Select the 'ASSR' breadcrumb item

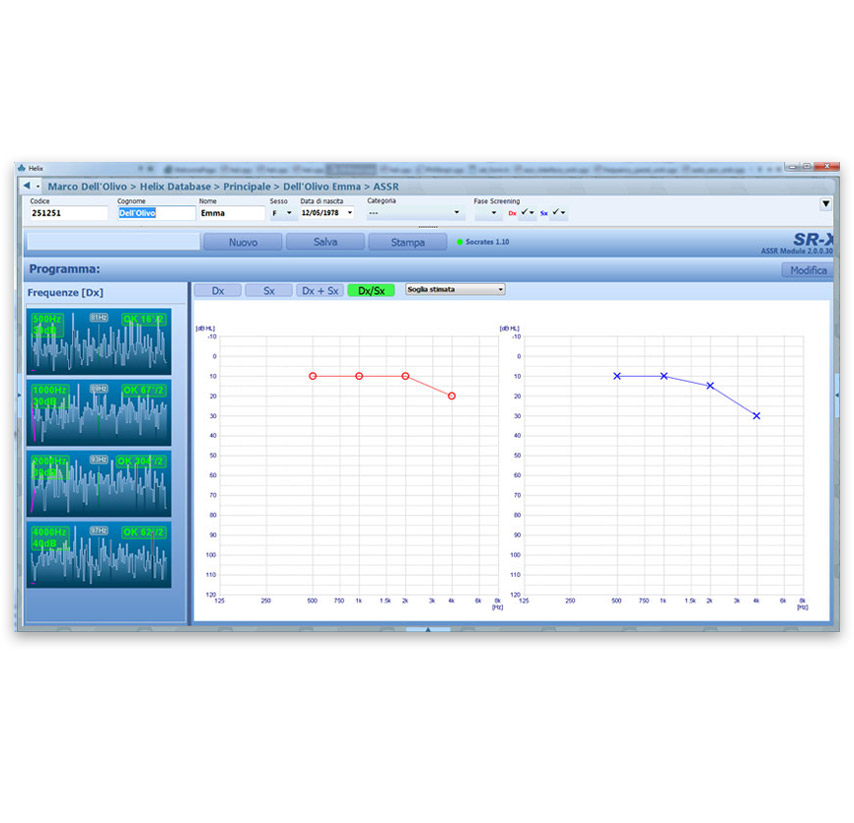point(386,186)
